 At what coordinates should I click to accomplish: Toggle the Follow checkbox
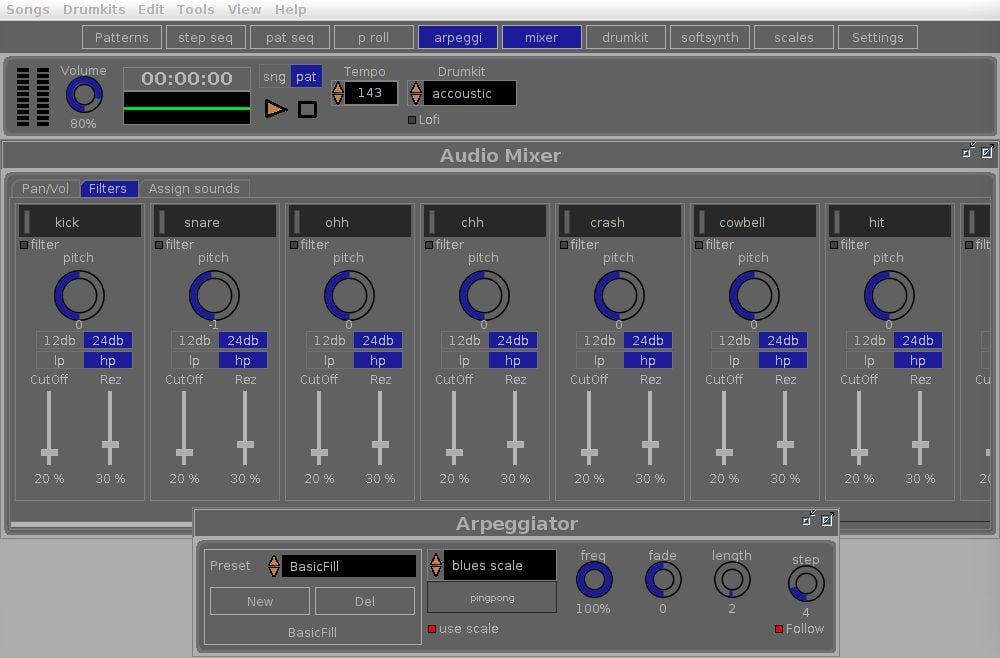point(779,629)
